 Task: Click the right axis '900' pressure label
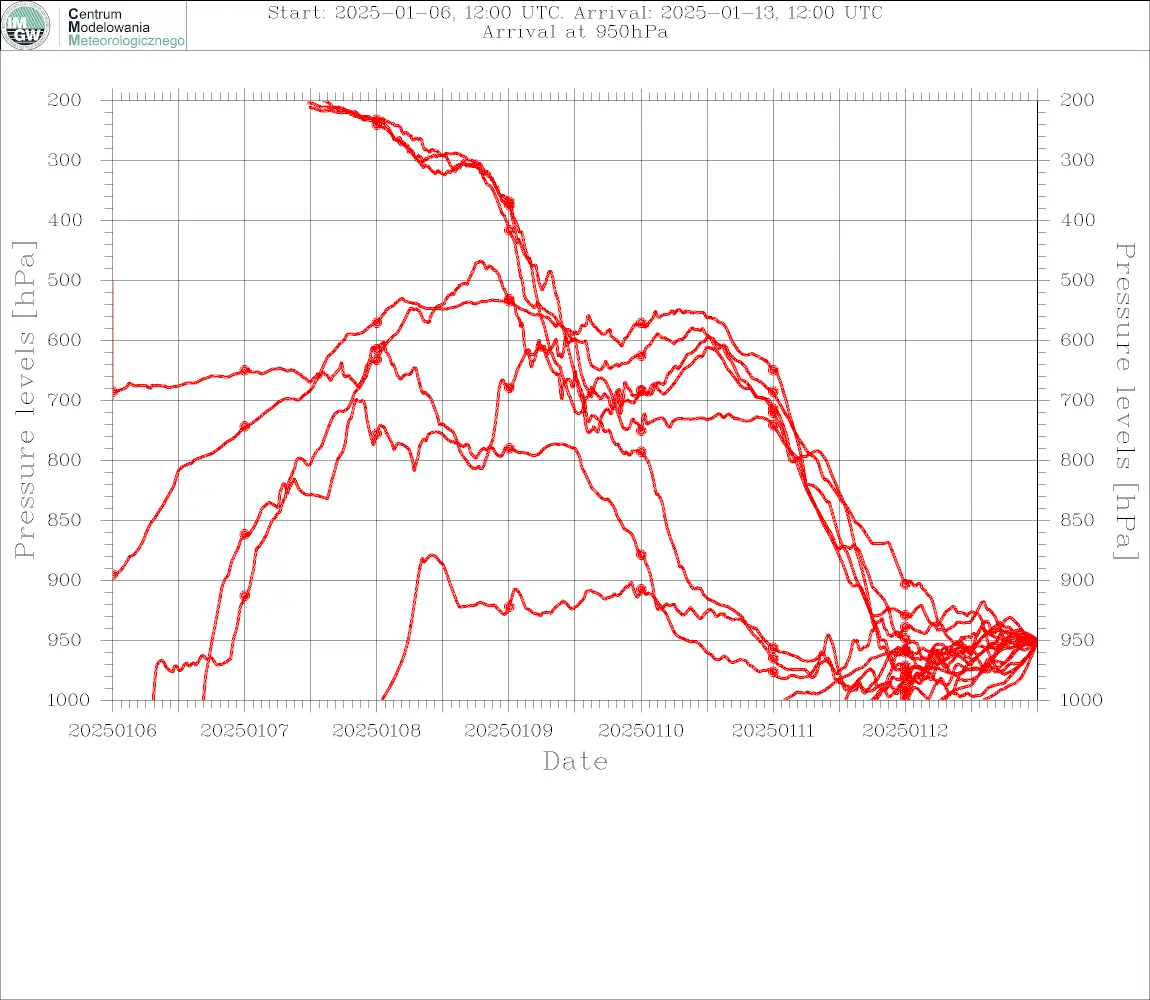[1077, 580]
